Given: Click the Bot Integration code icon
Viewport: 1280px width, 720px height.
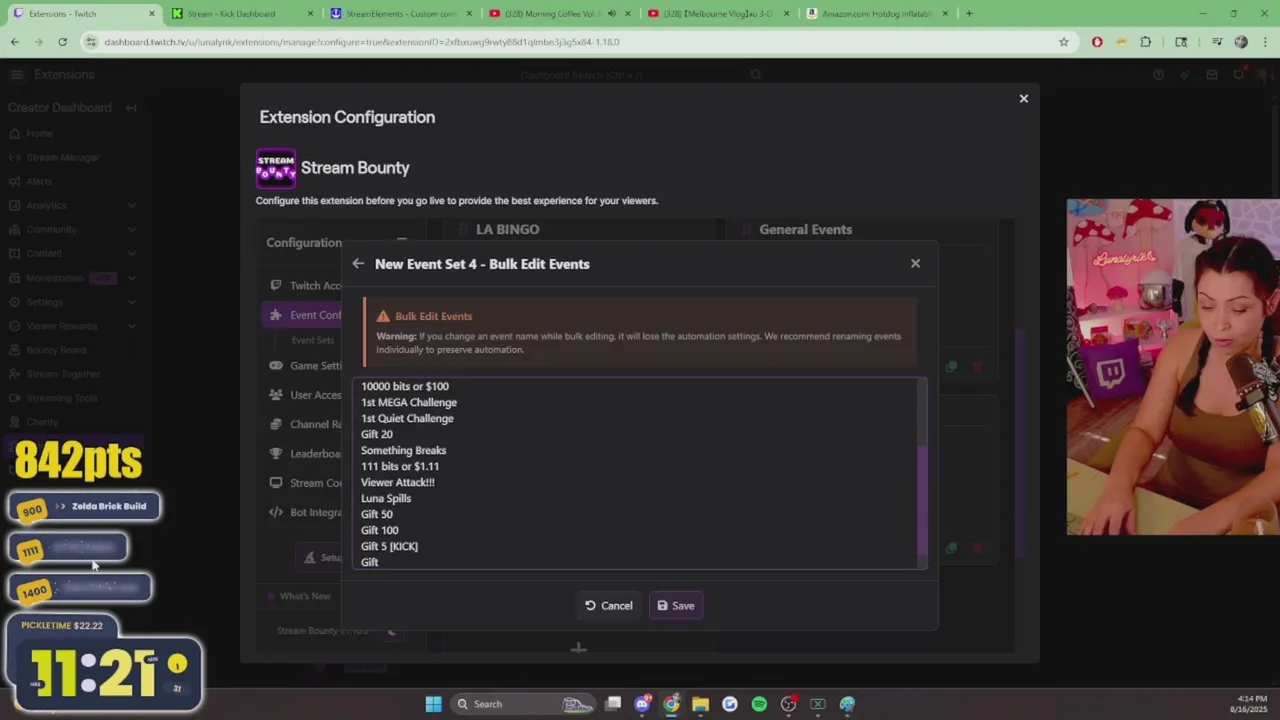Looking at the screenshot, I should point(276,512).
